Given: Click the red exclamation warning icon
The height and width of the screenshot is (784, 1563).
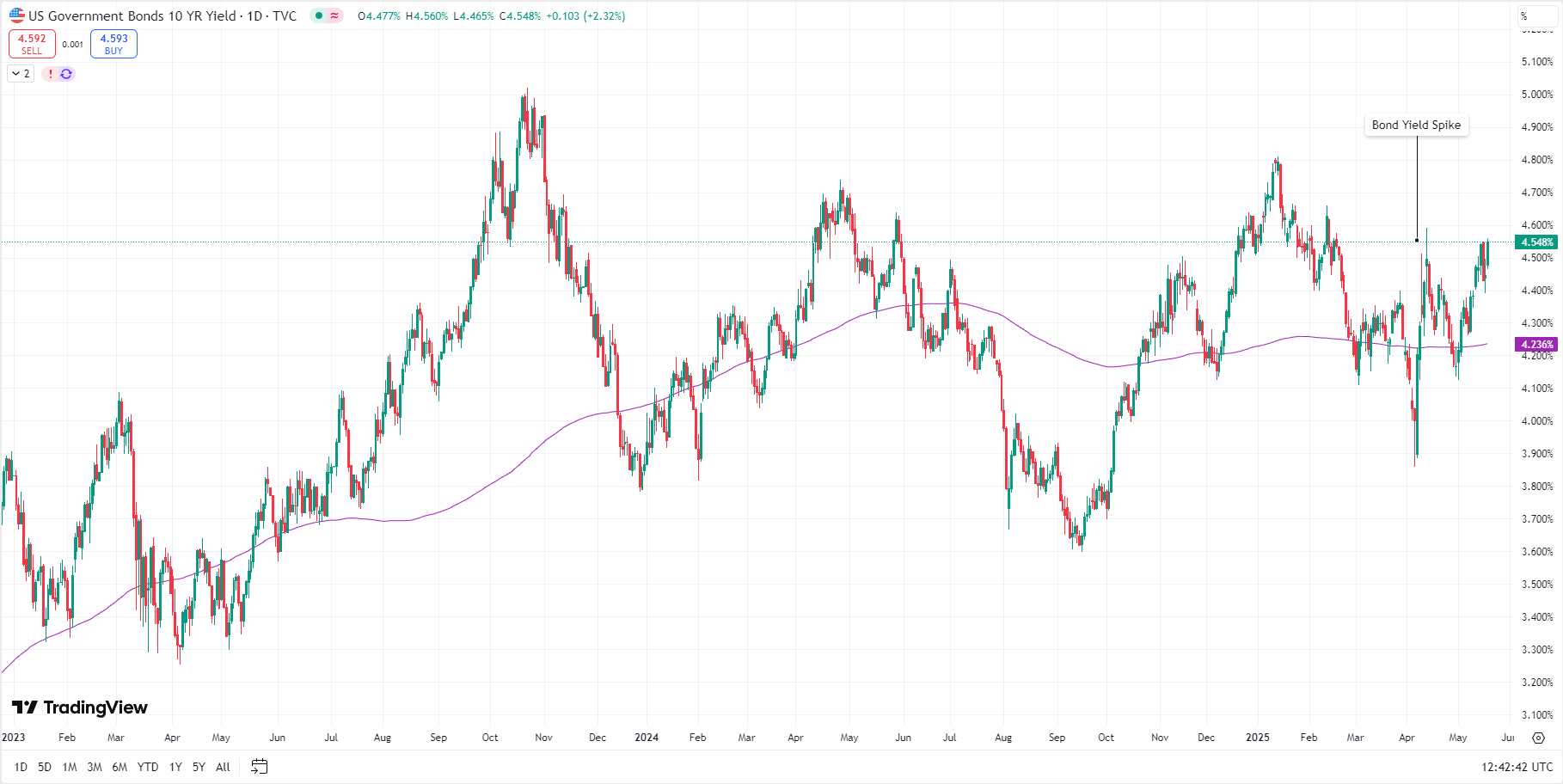Looking at the screenshot, I should (51, 74).
